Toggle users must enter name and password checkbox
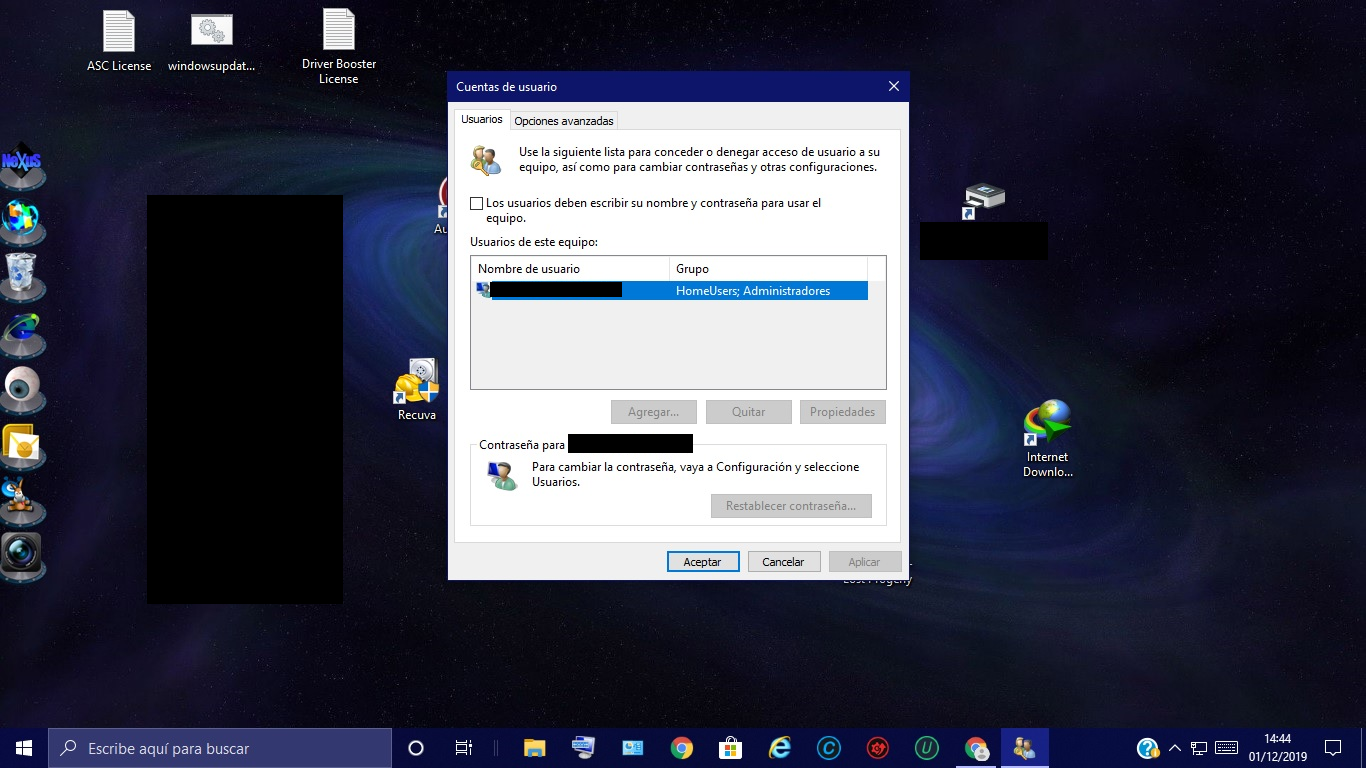This screenshot has width=1366, height=768. click(477, 203)
